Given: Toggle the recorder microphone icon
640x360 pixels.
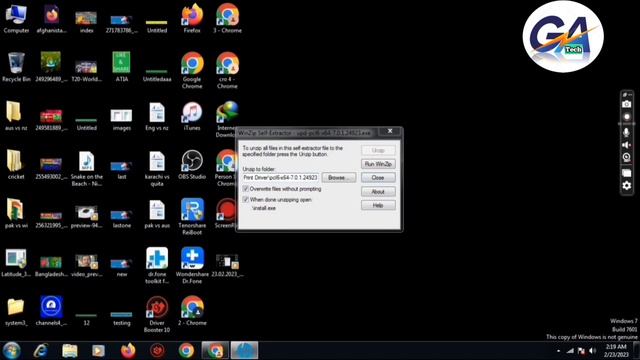Looking at the screenshot, I should [627, 132].
